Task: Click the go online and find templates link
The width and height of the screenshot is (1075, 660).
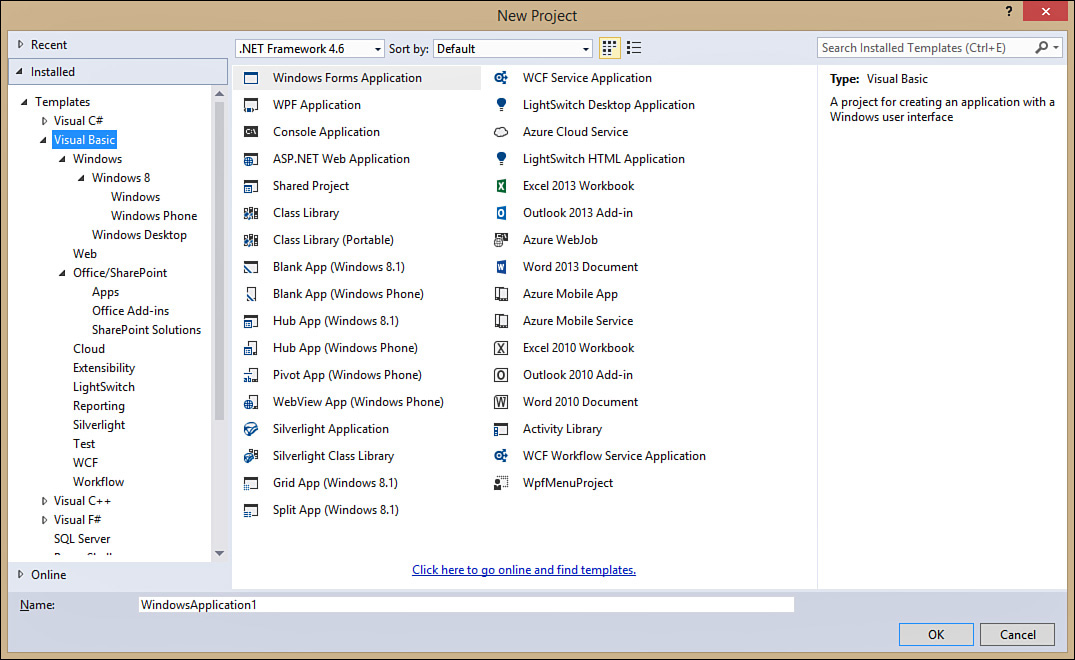Action: tap(524, 570)
